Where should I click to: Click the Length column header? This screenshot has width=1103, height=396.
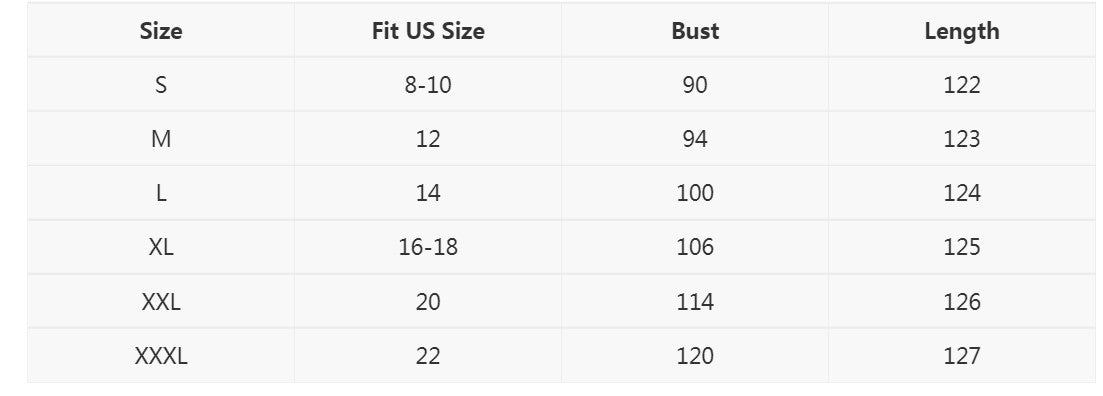962,31
